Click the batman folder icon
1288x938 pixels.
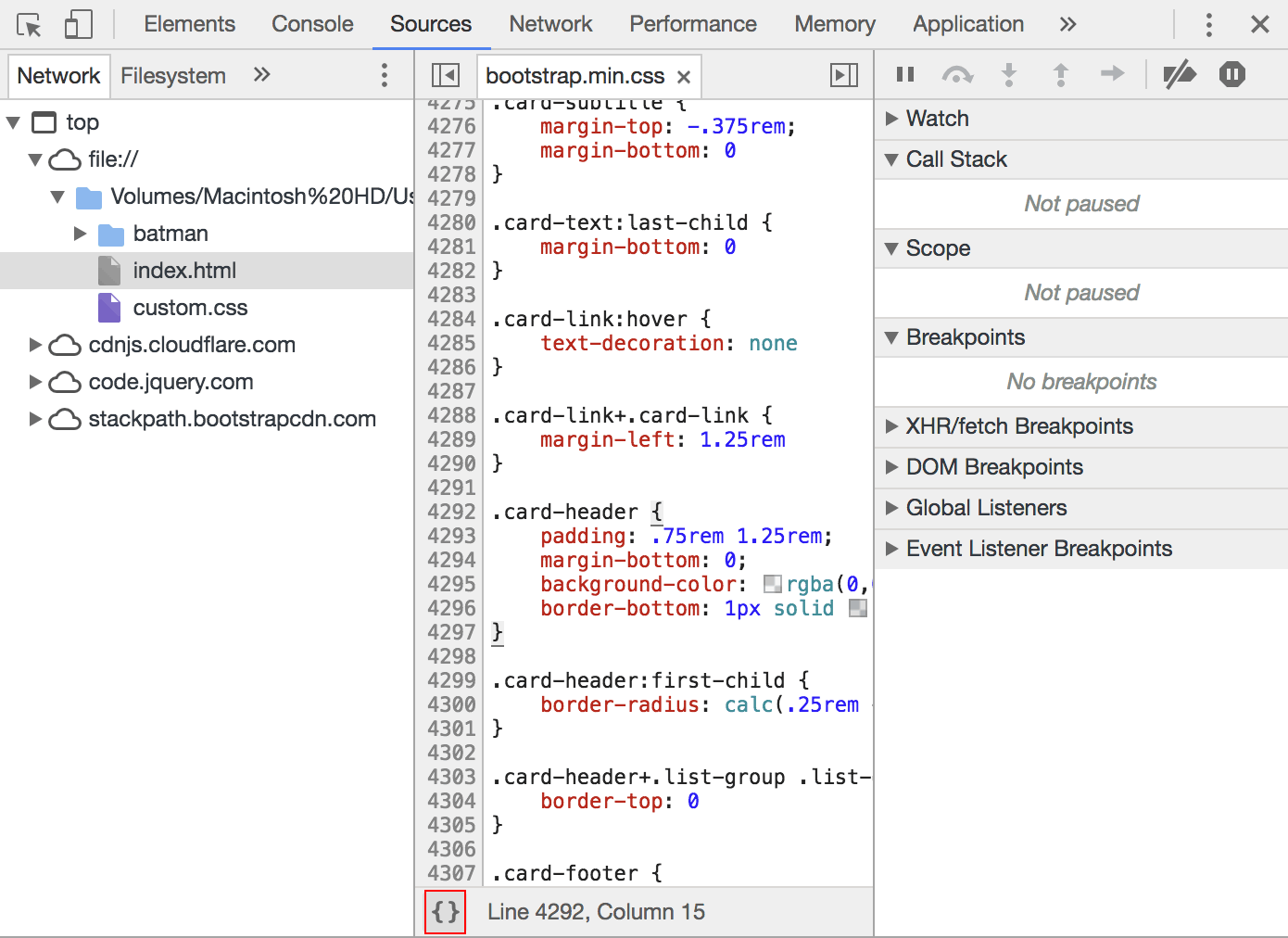coord(110,234)
